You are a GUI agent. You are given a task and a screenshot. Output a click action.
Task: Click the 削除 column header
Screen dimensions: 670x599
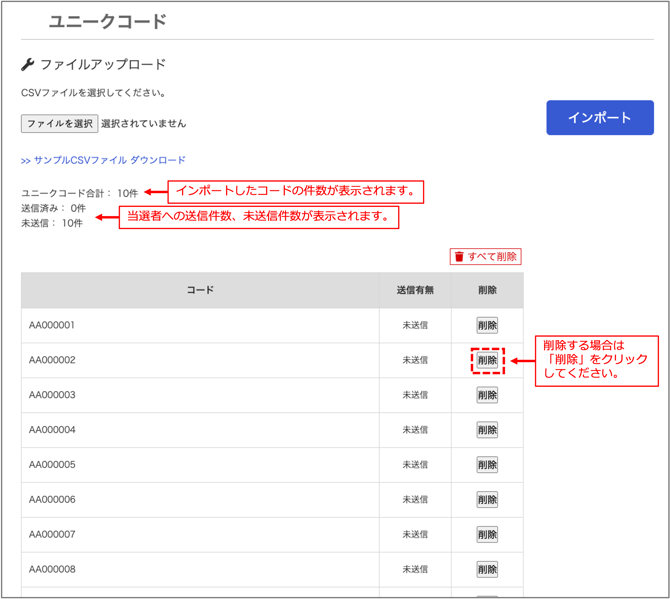coord(487,290)
